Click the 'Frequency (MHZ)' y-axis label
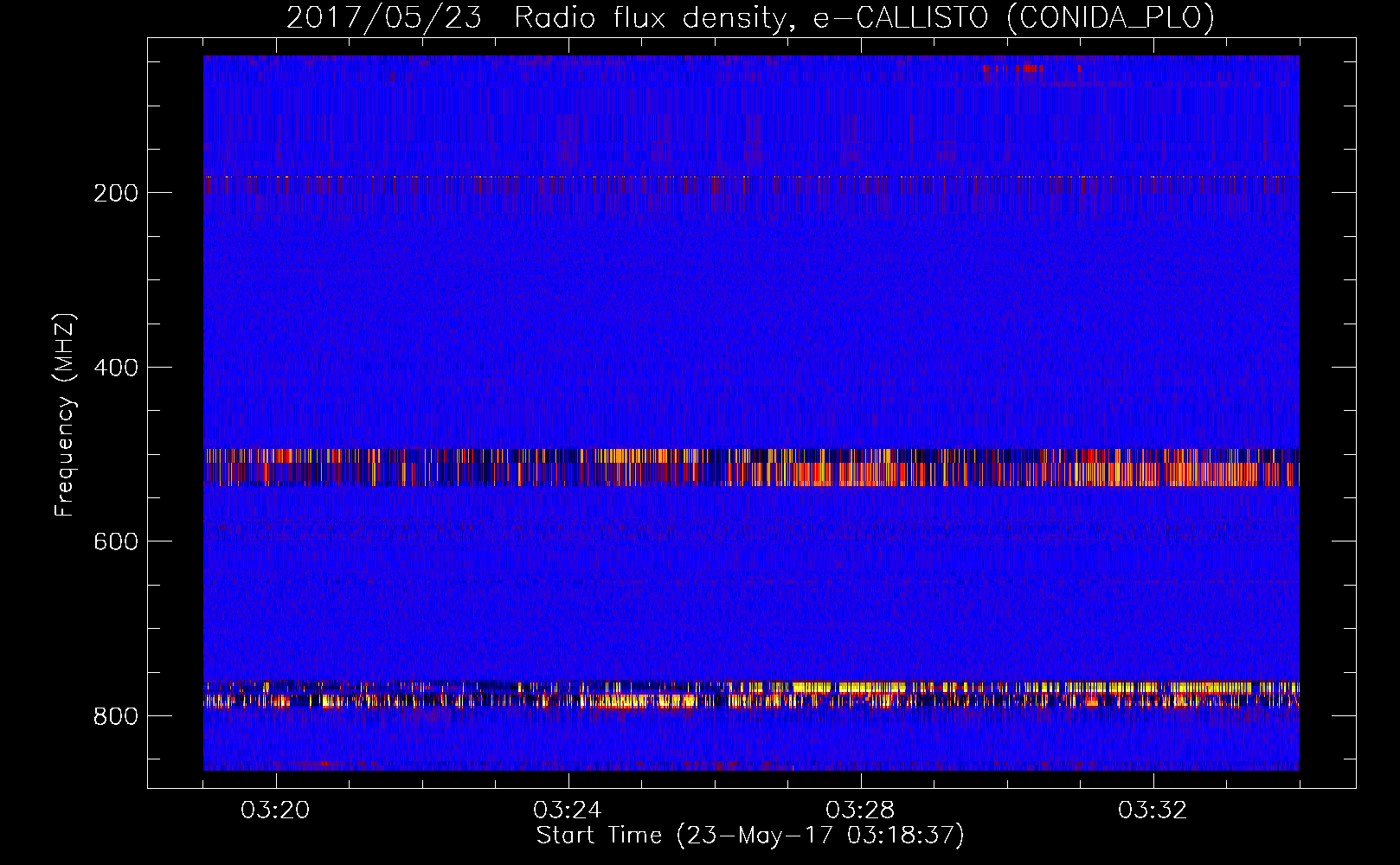Screen dimensions: 1400x865 coord(64,414)
